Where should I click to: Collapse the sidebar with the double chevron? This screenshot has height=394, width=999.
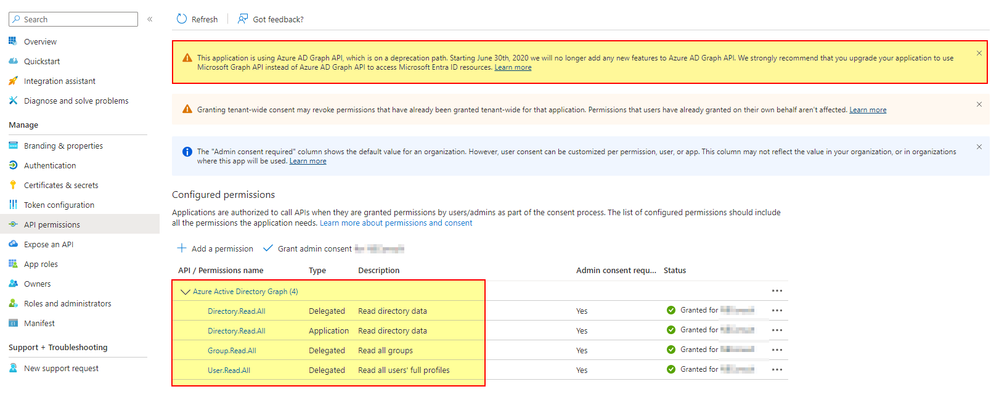click(x=150, y=19)
